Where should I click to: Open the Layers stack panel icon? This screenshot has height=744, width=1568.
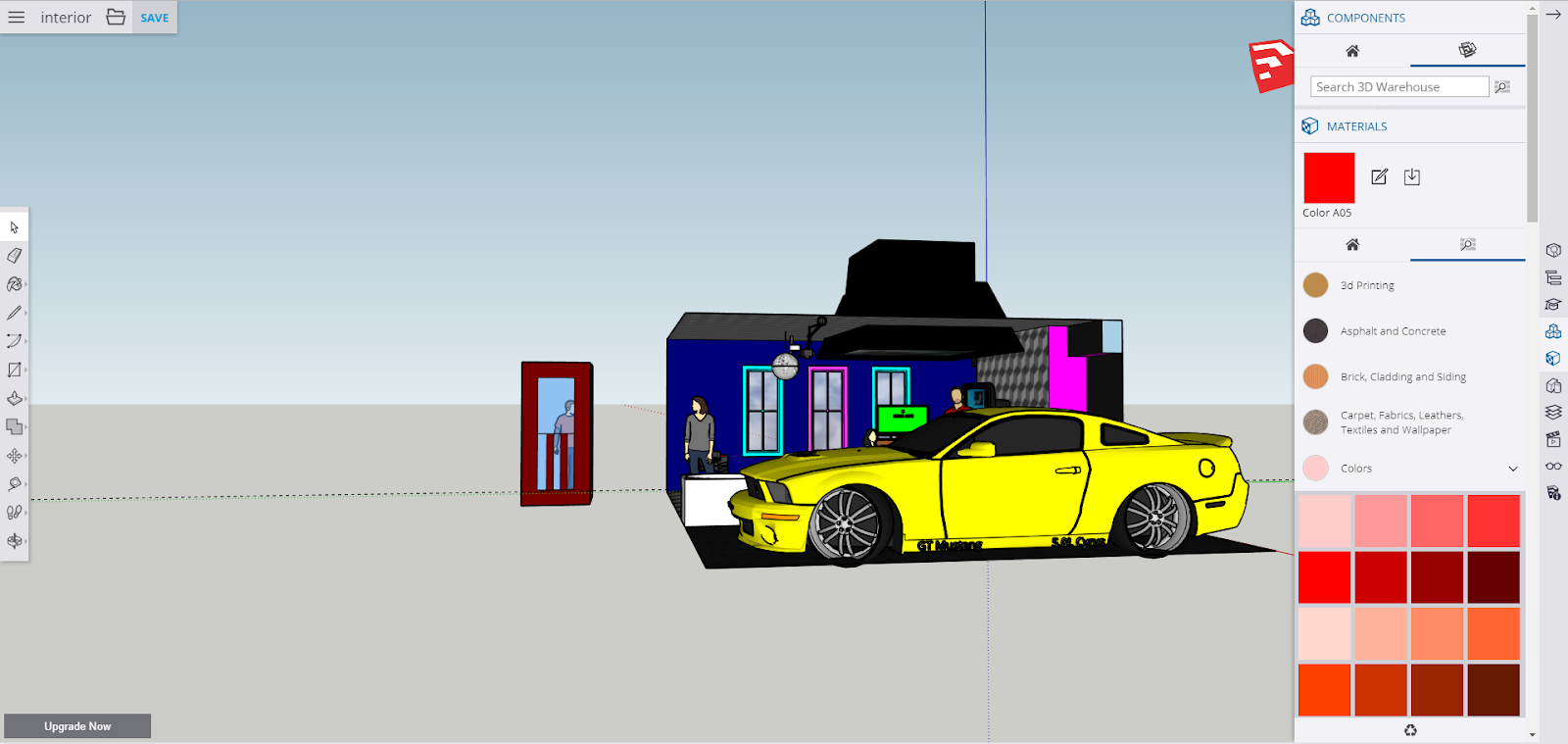coord(1553,412)
